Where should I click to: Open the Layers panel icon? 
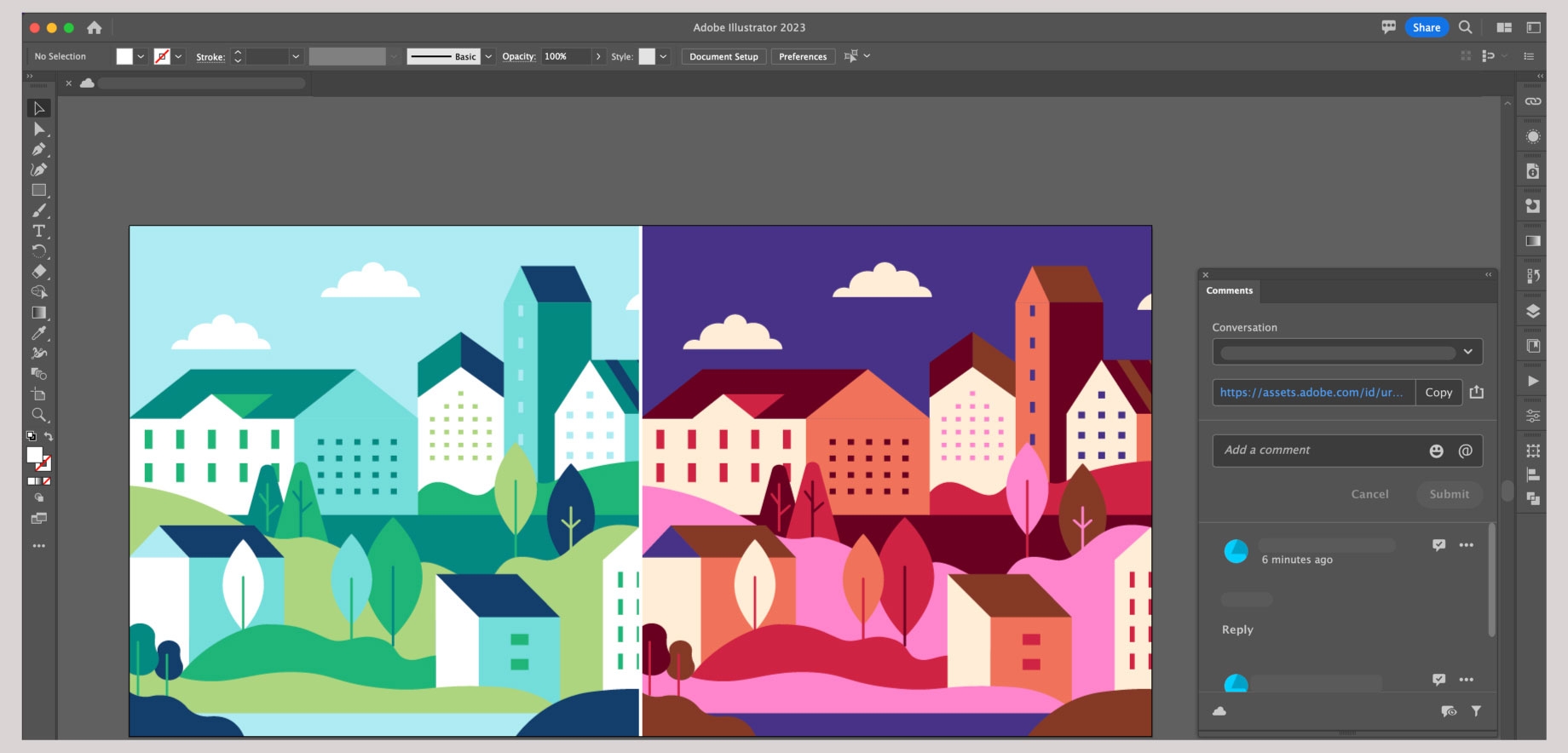pos(1532,311)
